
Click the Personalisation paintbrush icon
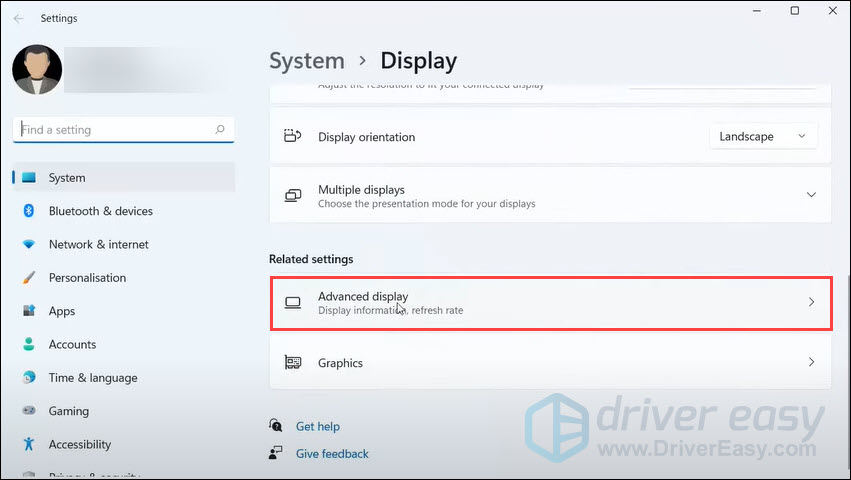click(x=29, y=278)
